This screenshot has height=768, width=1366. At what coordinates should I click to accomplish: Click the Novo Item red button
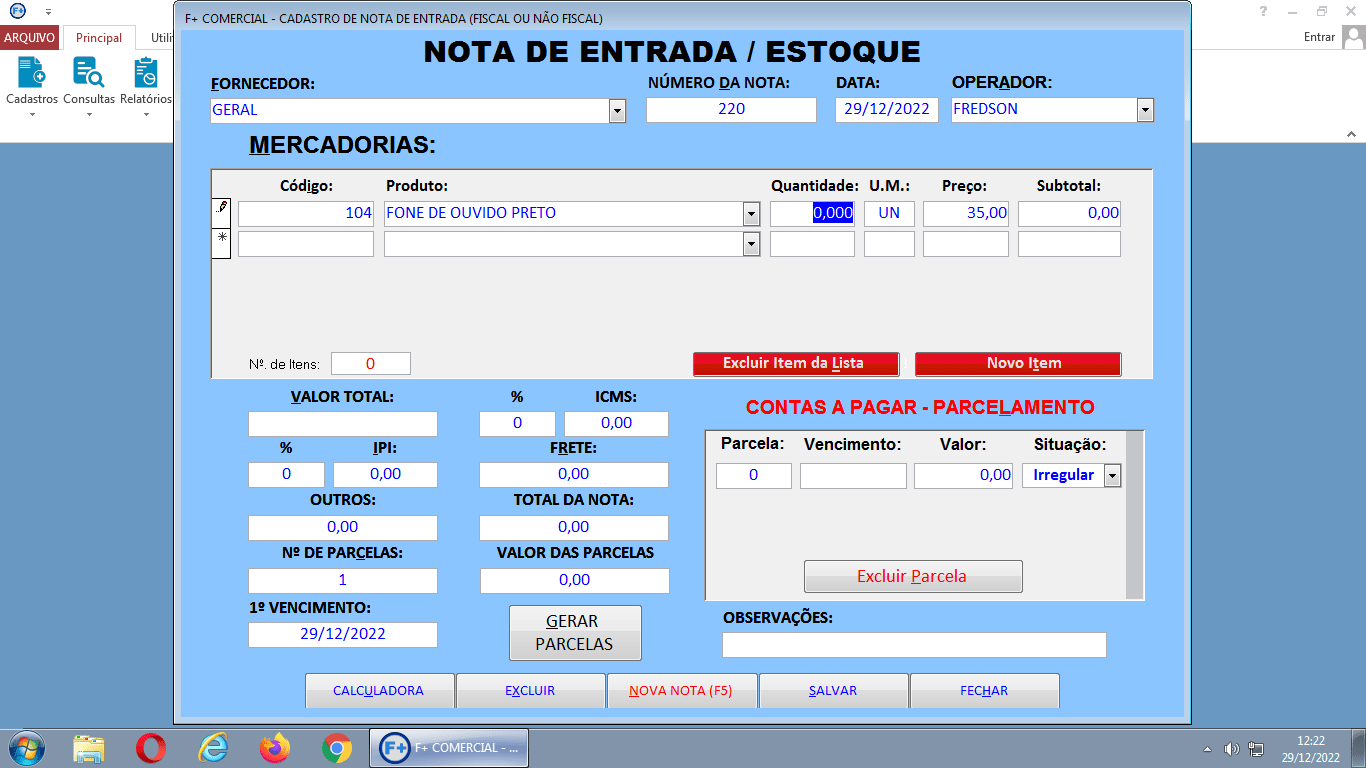(1018, 364)
